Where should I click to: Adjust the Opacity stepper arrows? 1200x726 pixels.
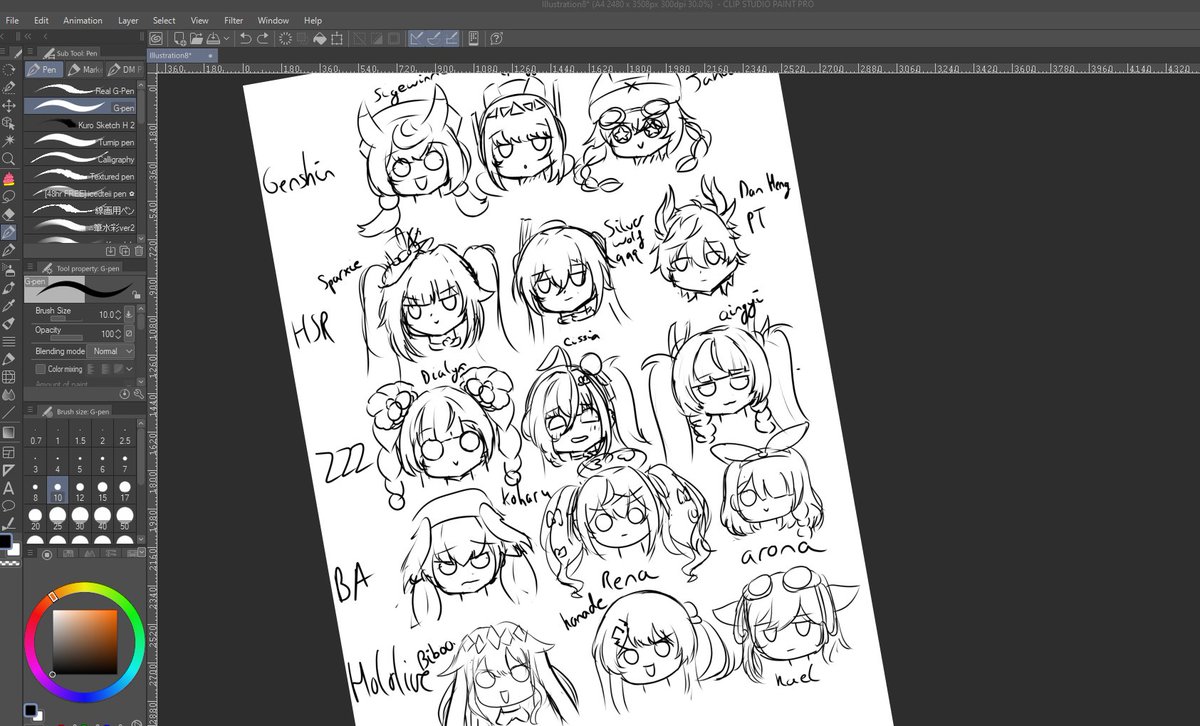pyautogui.click(x=119, y=333)
